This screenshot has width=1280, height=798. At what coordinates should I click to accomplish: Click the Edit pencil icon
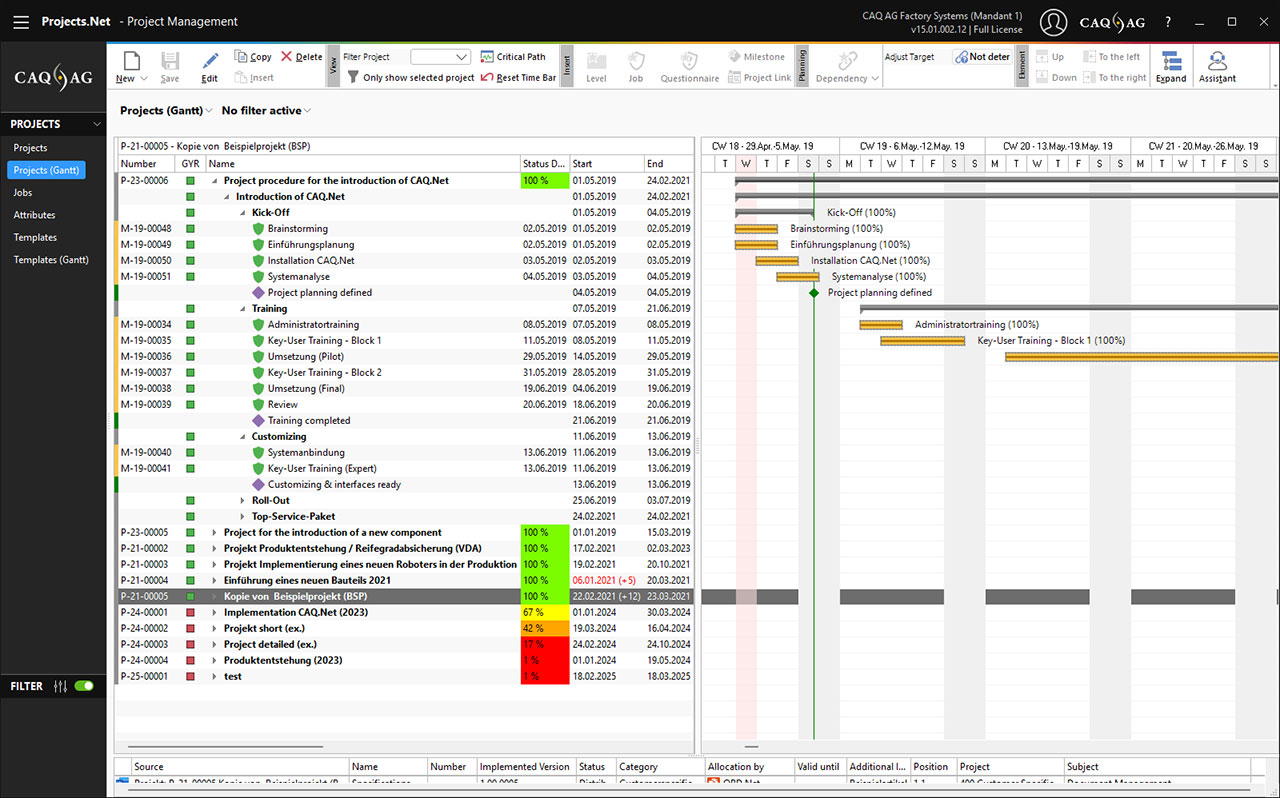(x=209, y=61)
